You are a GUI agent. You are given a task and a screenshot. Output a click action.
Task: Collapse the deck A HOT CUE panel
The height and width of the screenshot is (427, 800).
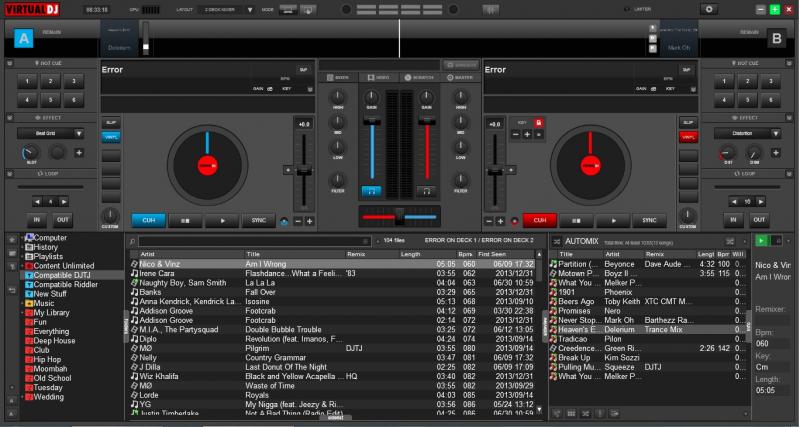tap(10, 63)
